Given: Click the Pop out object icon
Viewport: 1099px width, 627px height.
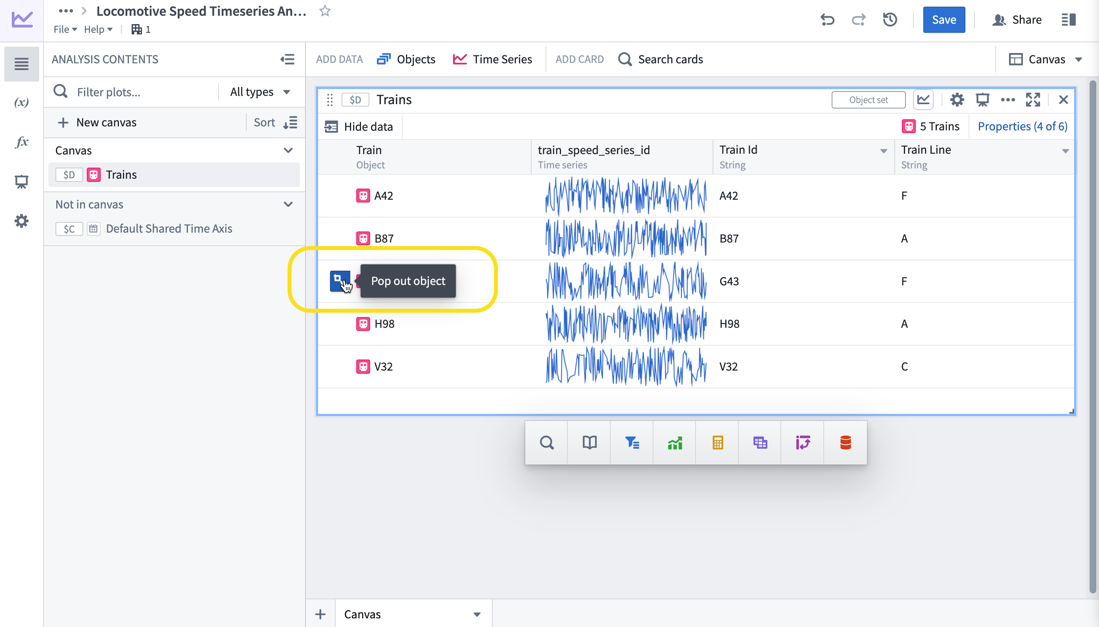Looking at the screenshot, I should 340,281.
